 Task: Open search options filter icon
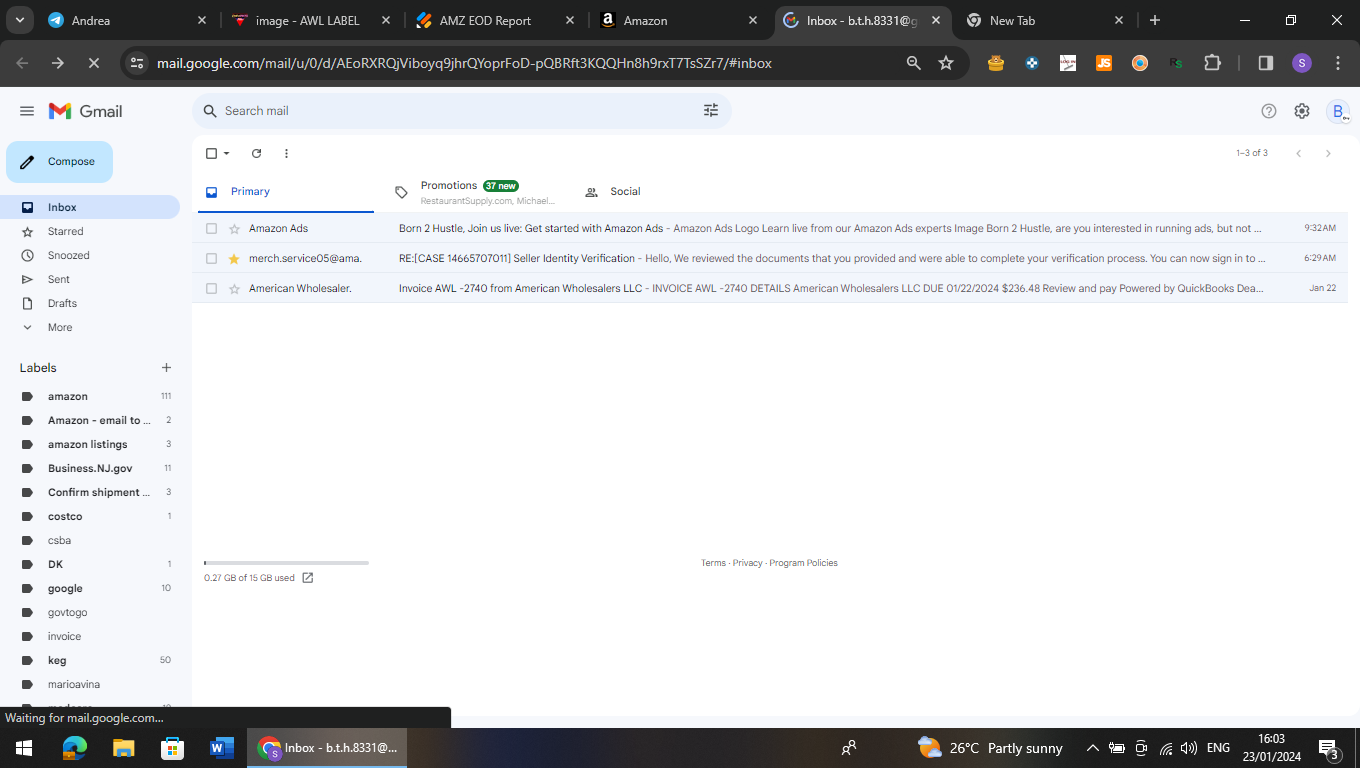[711, 111]
